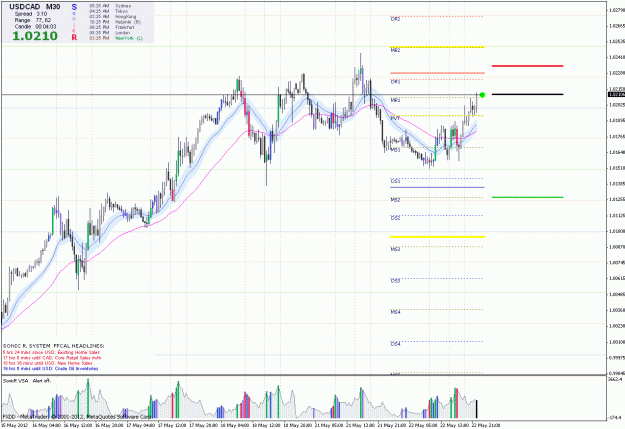
Task: Click the highlighted current price axis tag
Action: click(616, 94)
